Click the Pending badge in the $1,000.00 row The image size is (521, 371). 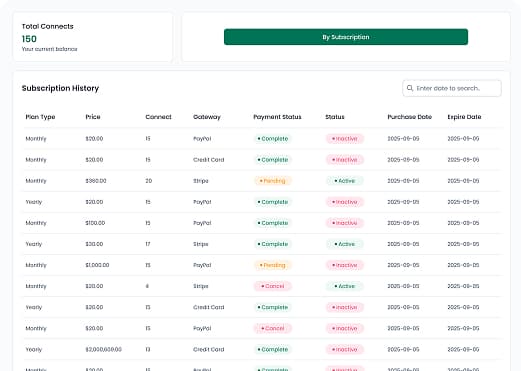[273, 265]
